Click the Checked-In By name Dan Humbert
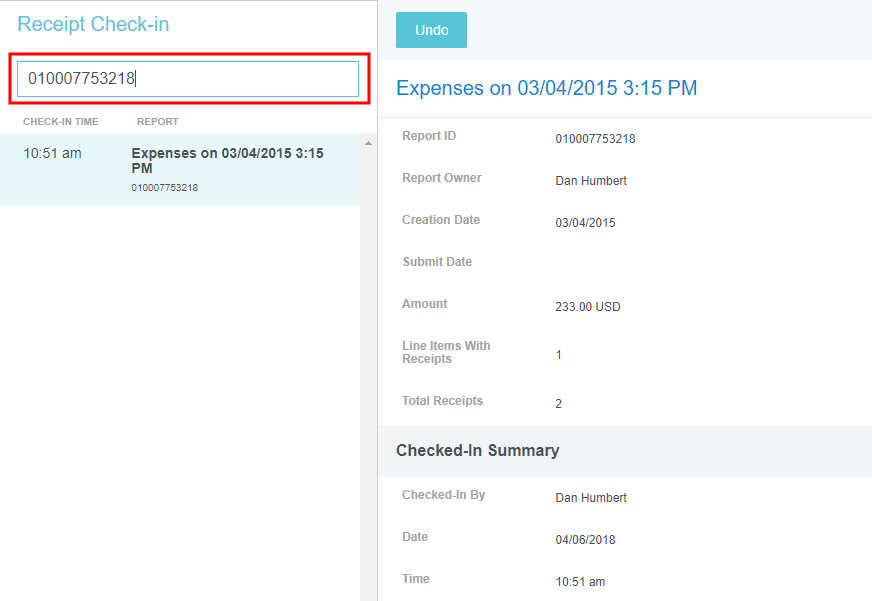 [x=591, y=497]
